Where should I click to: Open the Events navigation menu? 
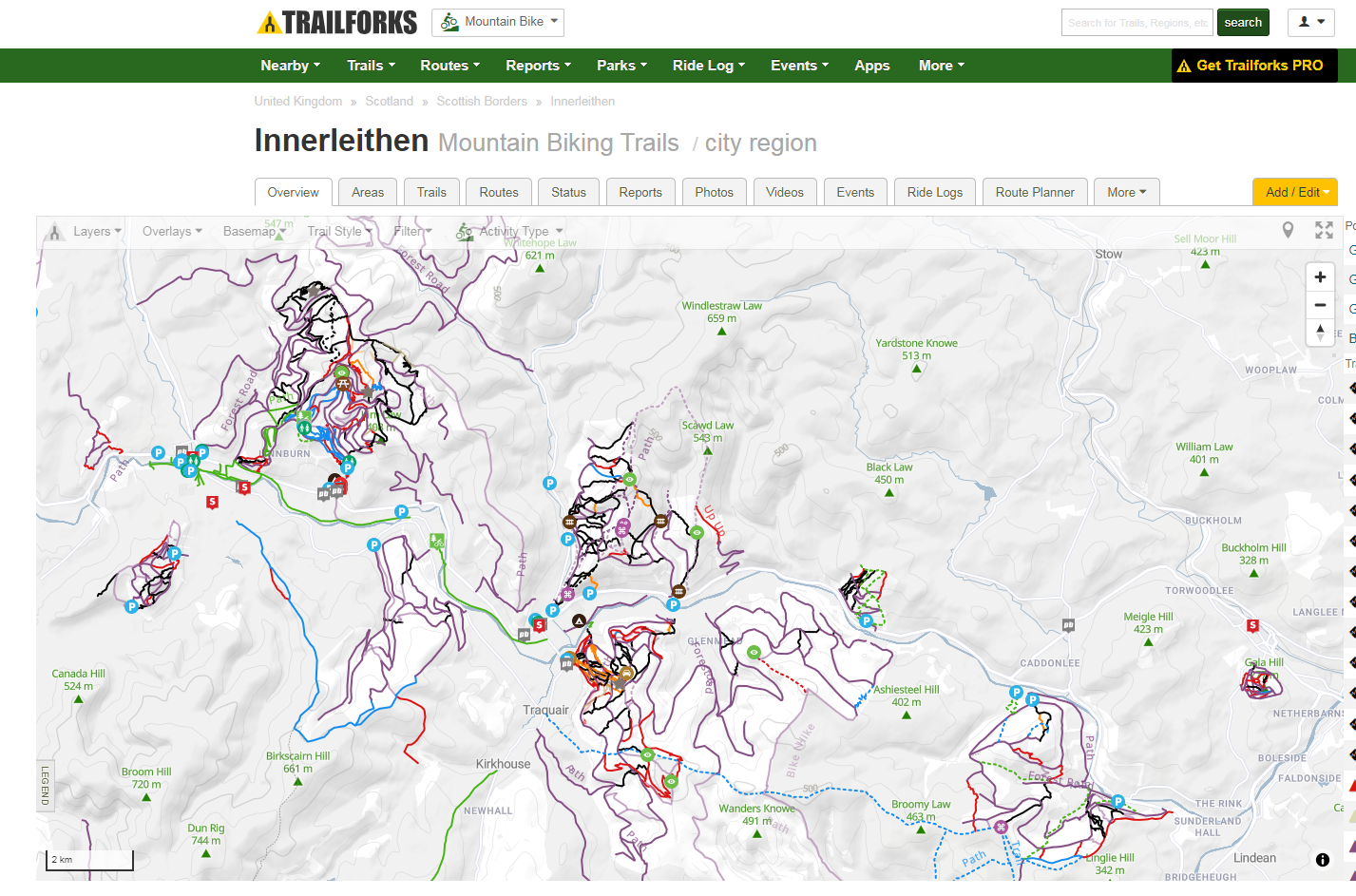pos(799,66)
